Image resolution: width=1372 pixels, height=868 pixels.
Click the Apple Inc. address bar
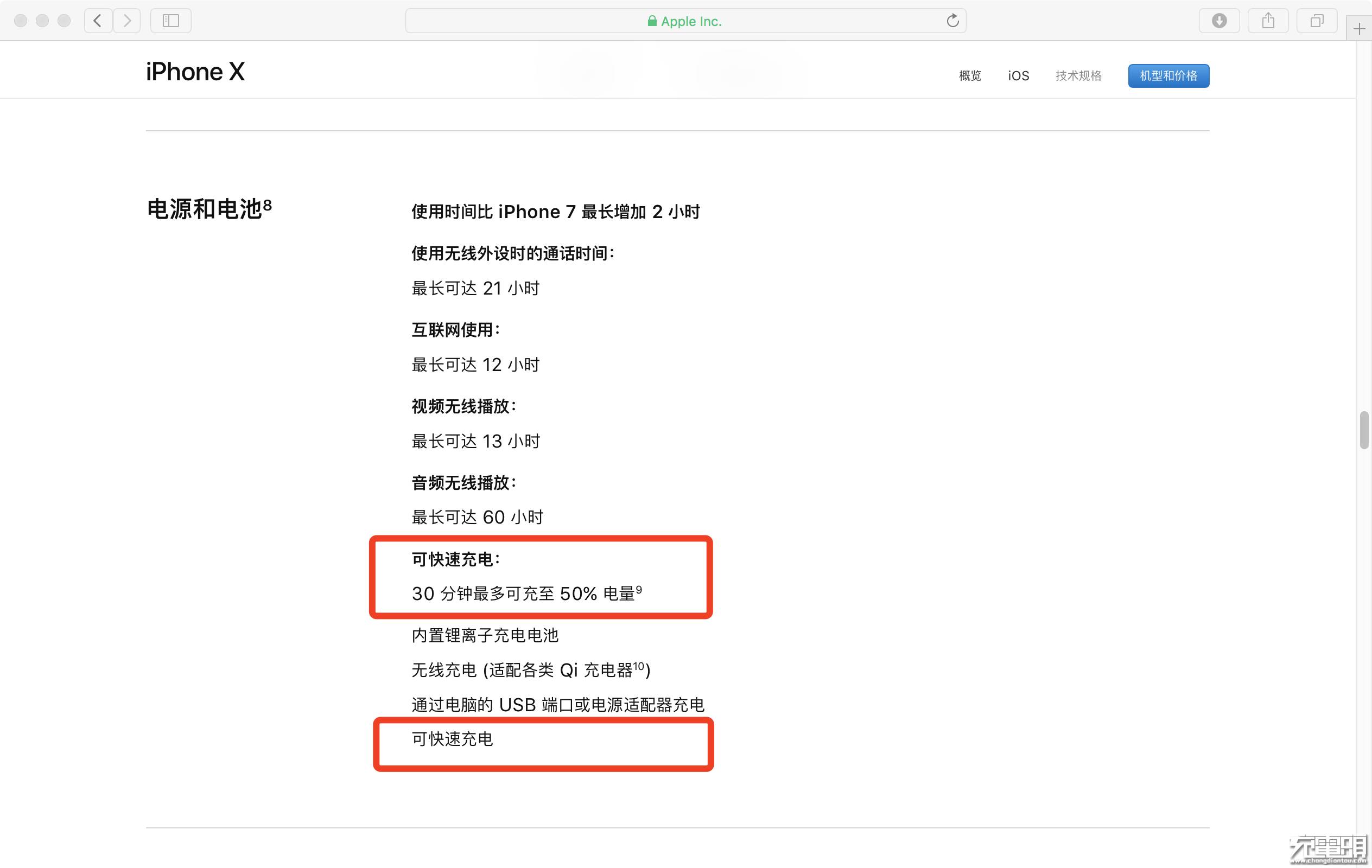[x=690, y=21]
